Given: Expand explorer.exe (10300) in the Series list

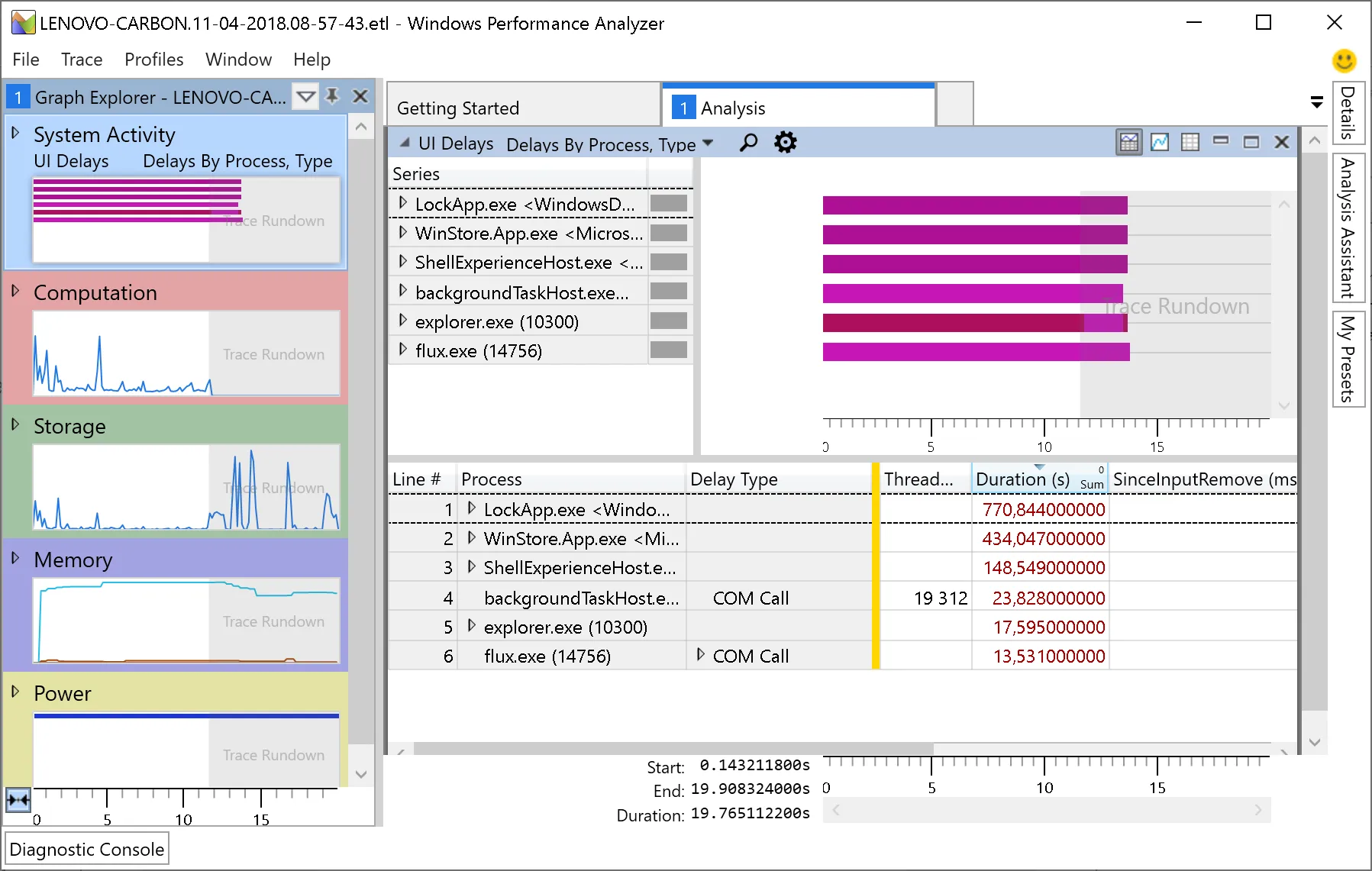Looking at the screenshot, I should tap(403, 321).
